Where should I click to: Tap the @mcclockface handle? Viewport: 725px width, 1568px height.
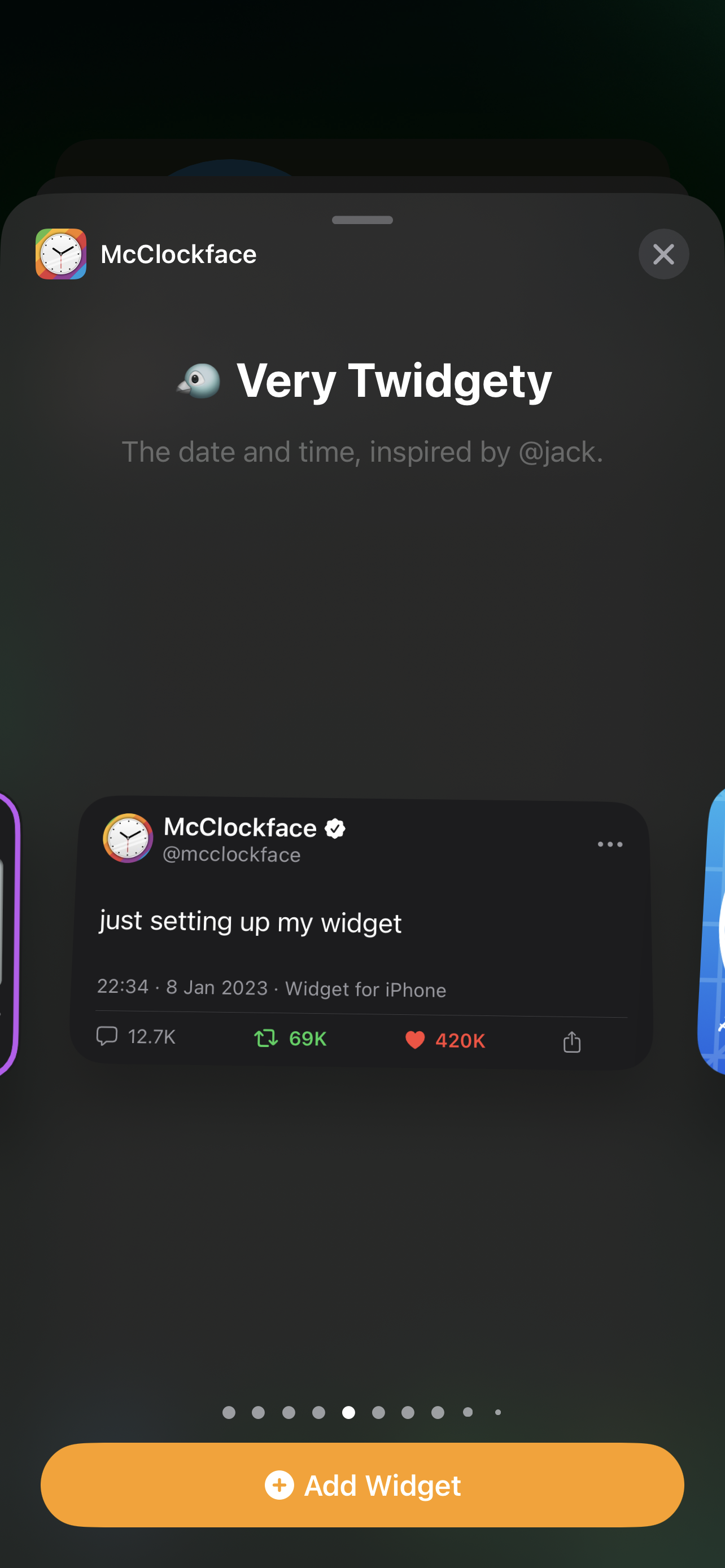pyautogui.click(x=233, y=854)
